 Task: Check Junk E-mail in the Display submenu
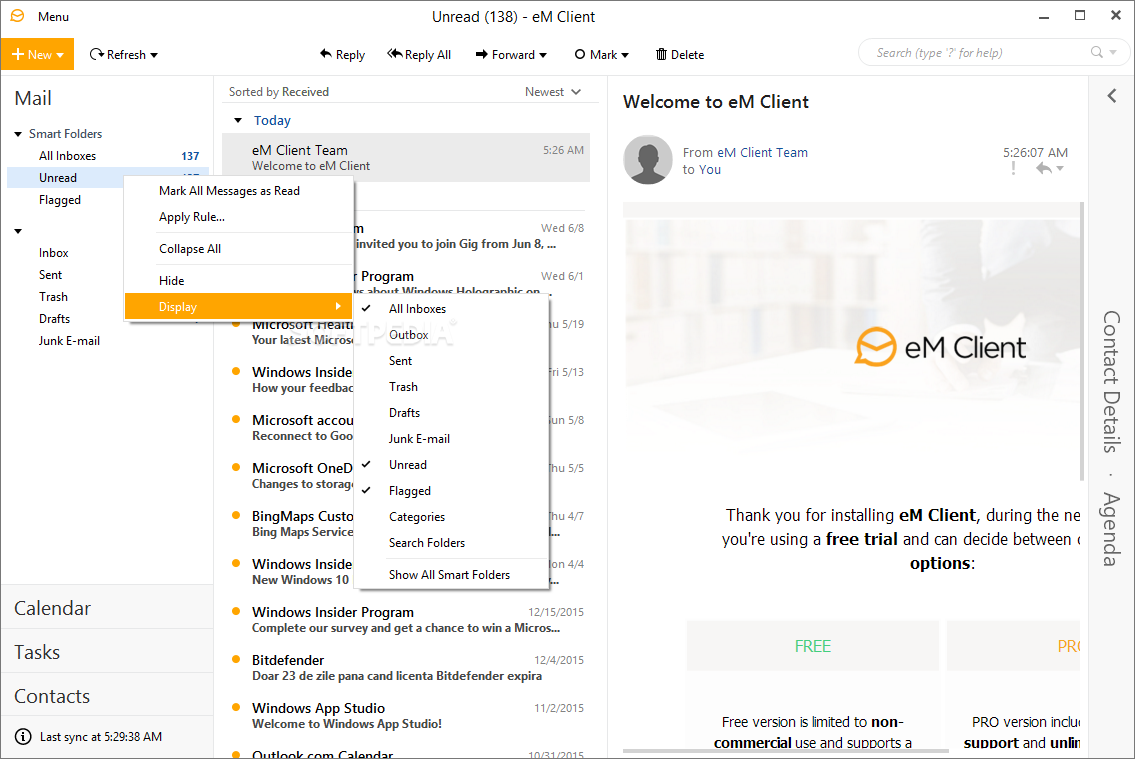click(x=452, y=438)
